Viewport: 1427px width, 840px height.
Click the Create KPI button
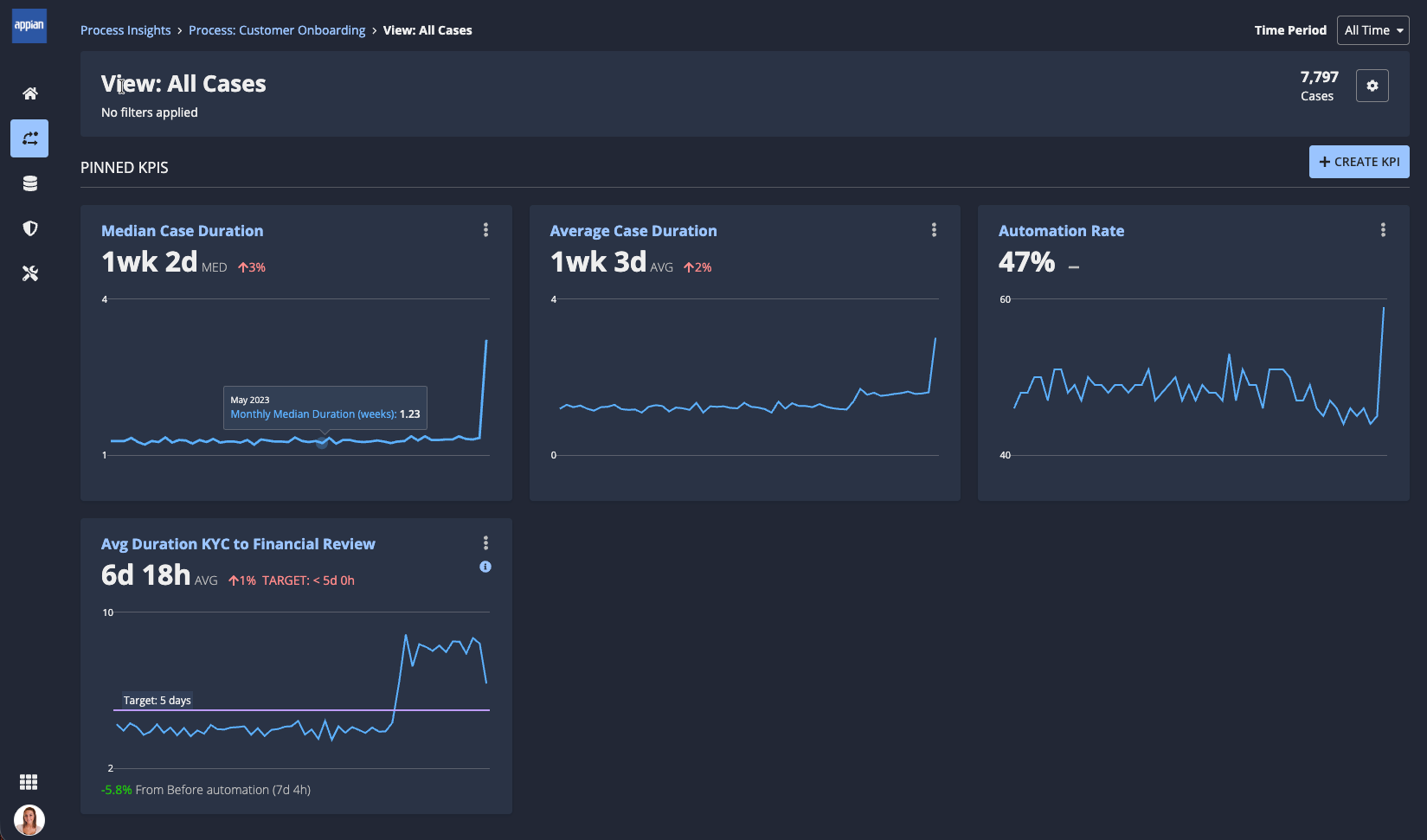click(x=1359, y=162)
